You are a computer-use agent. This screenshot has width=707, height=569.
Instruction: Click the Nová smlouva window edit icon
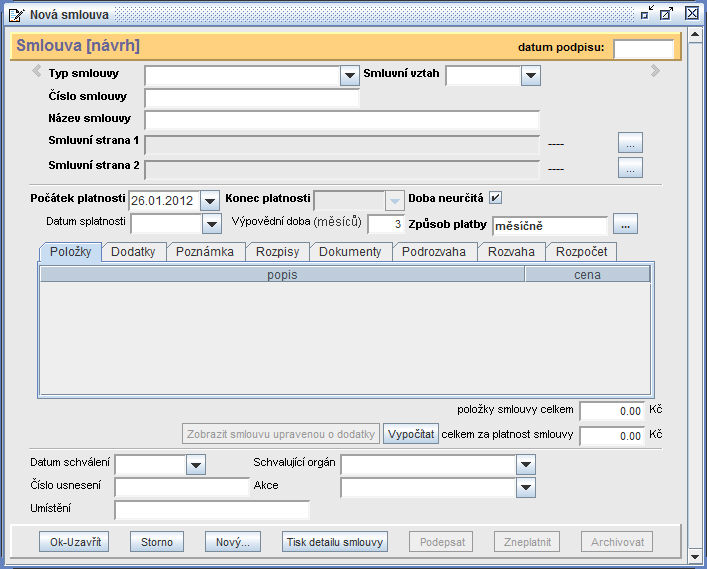[17, 15]
